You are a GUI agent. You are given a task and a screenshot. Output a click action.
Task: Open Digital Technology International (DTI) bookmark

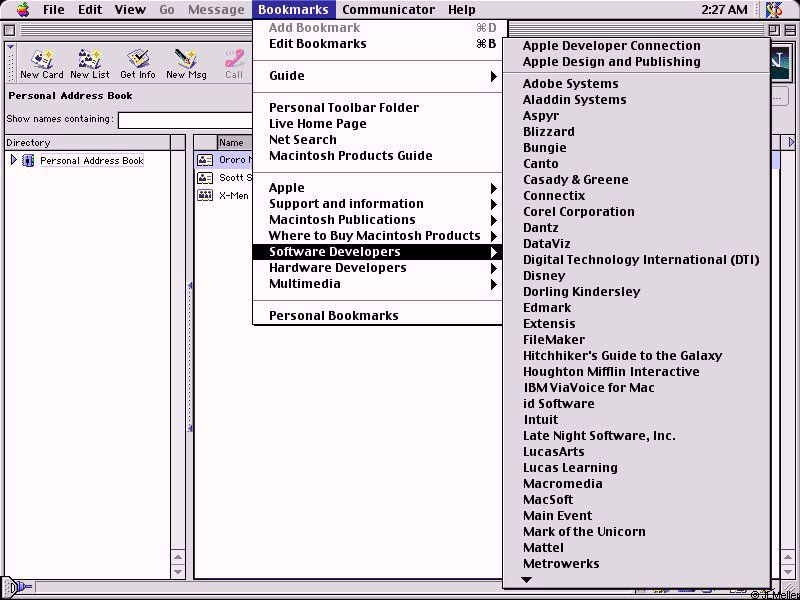pyautogui.click(x=636, y=260)
